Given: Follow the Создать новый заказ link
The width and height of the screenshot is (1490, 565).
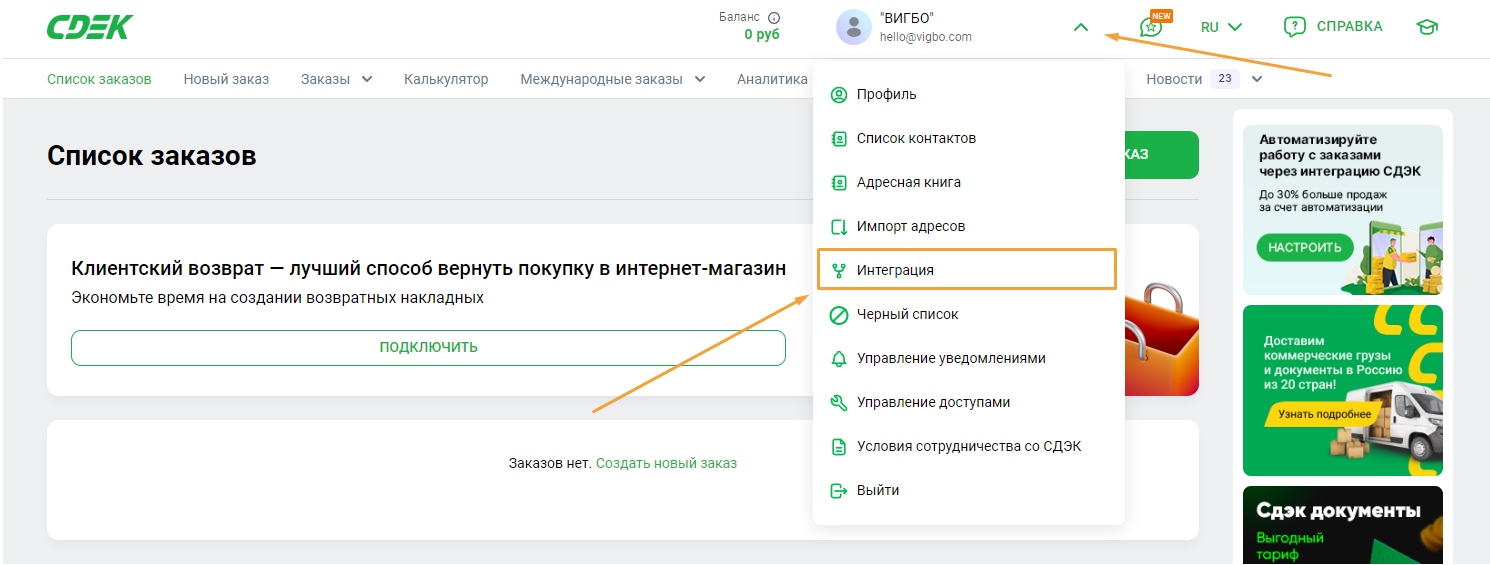Looking at the screenshot, I should [666, 463].
